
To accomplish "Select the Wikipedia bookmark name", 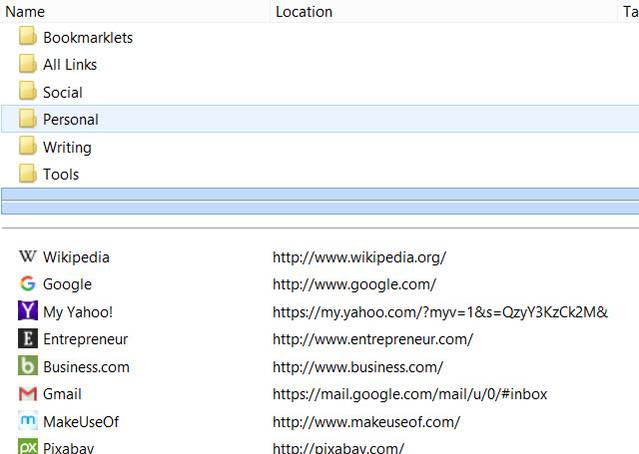I will coord(76,258).
